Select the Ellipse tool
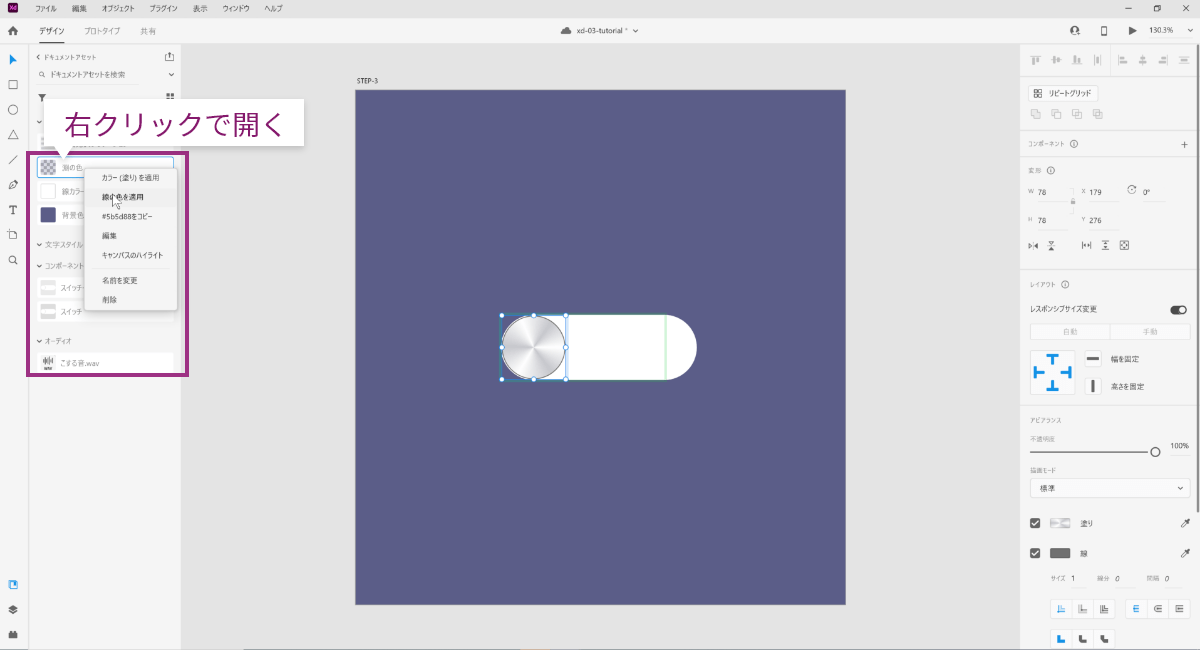The height and width of the screenshot is (650, 1200). tap(13, 110)
